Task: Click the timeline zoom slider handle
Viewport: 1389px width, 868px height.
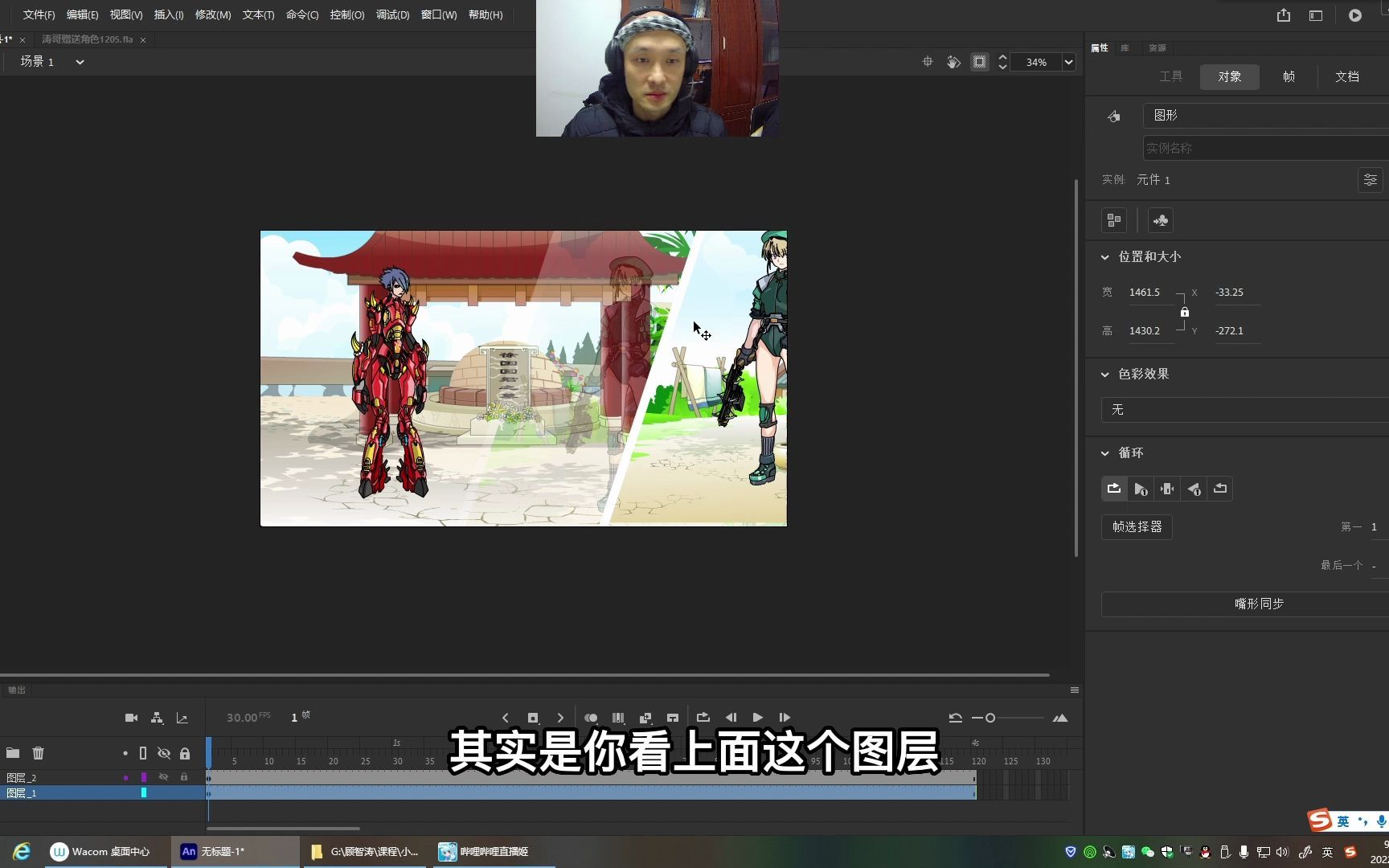Action: click(x=990, y=718)
